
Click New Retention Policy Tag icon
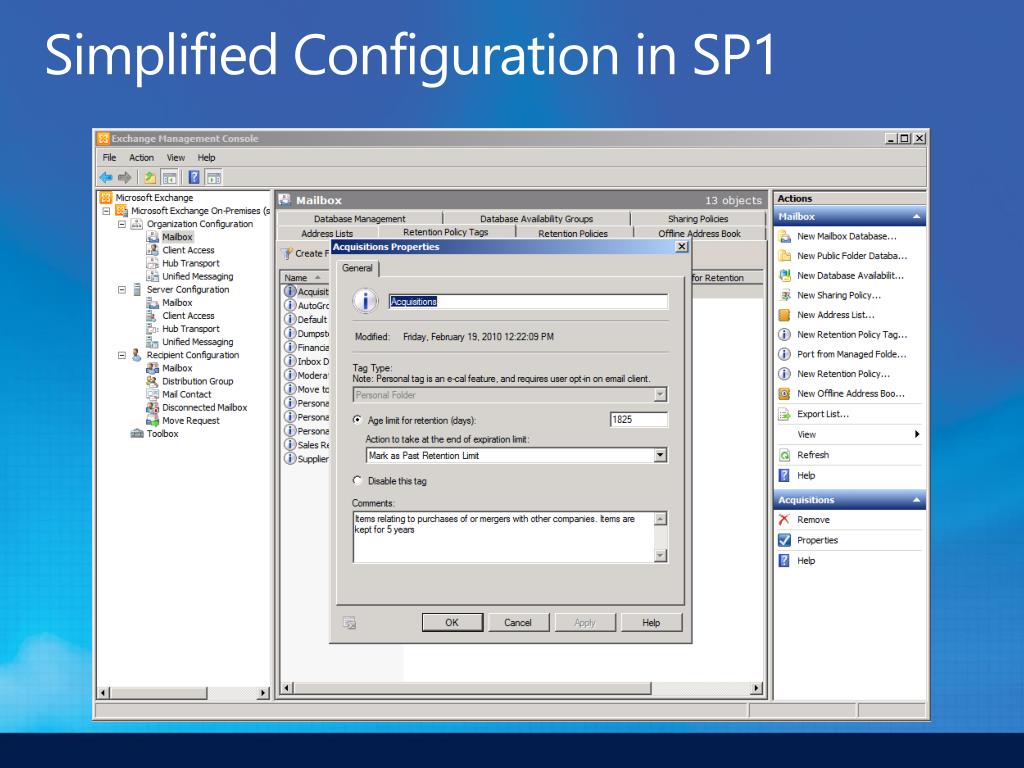785,334
